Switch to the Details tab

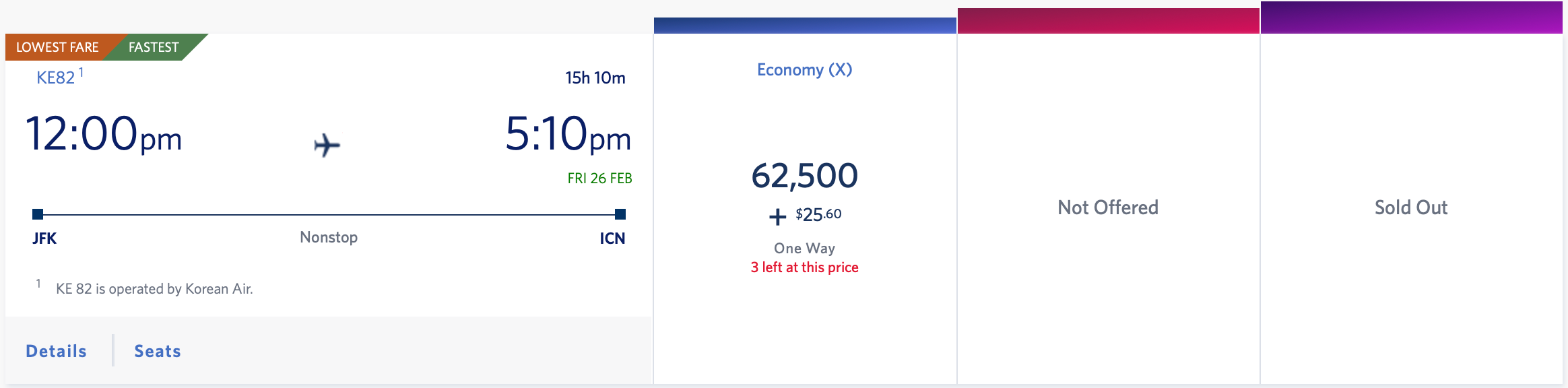(56, 351)
